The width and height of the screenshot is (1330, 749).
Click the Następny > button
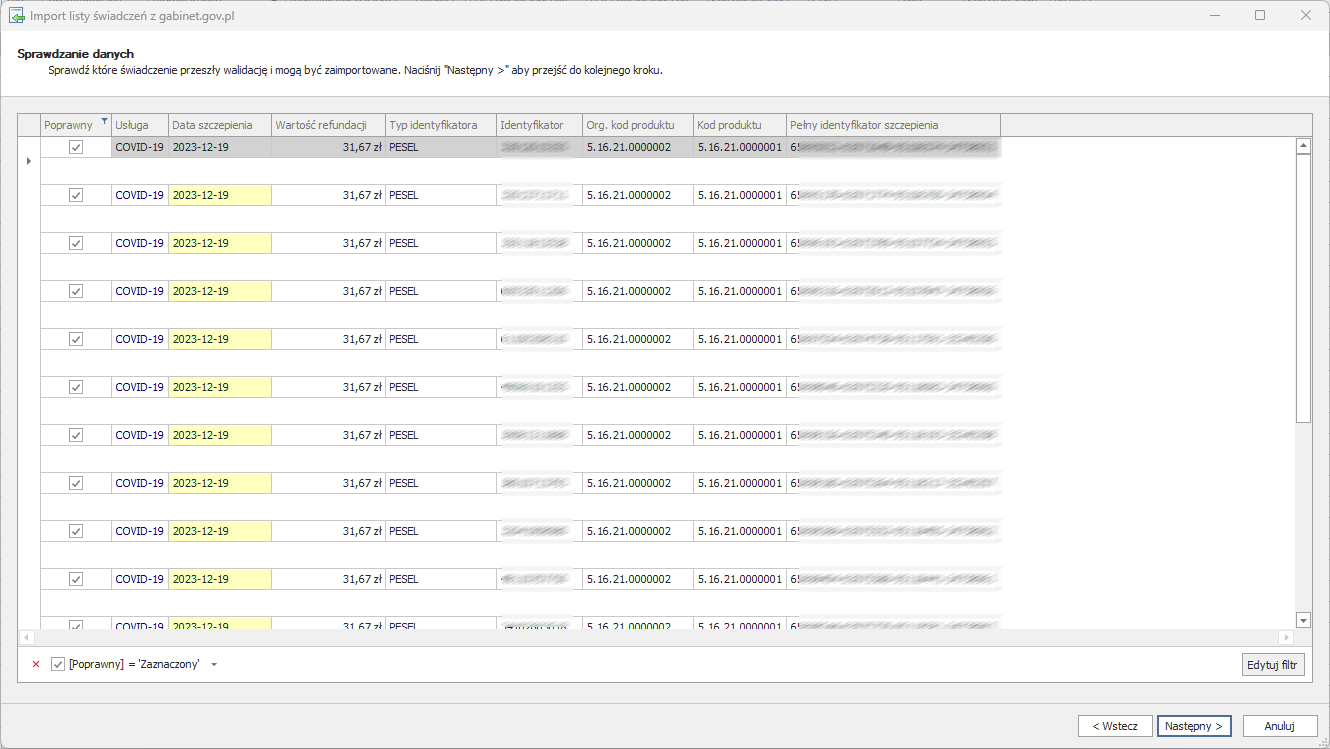tap(1193, 726)
